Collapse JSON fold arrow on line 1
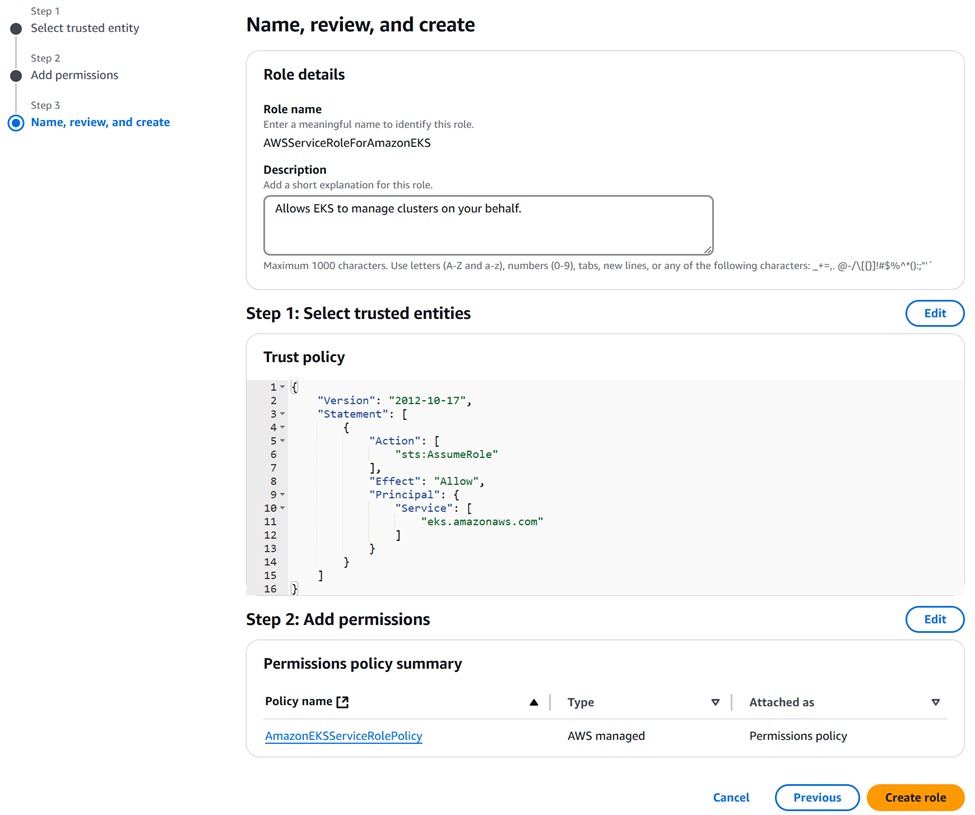Screen dimensions: 975x815 click(282, 387)
